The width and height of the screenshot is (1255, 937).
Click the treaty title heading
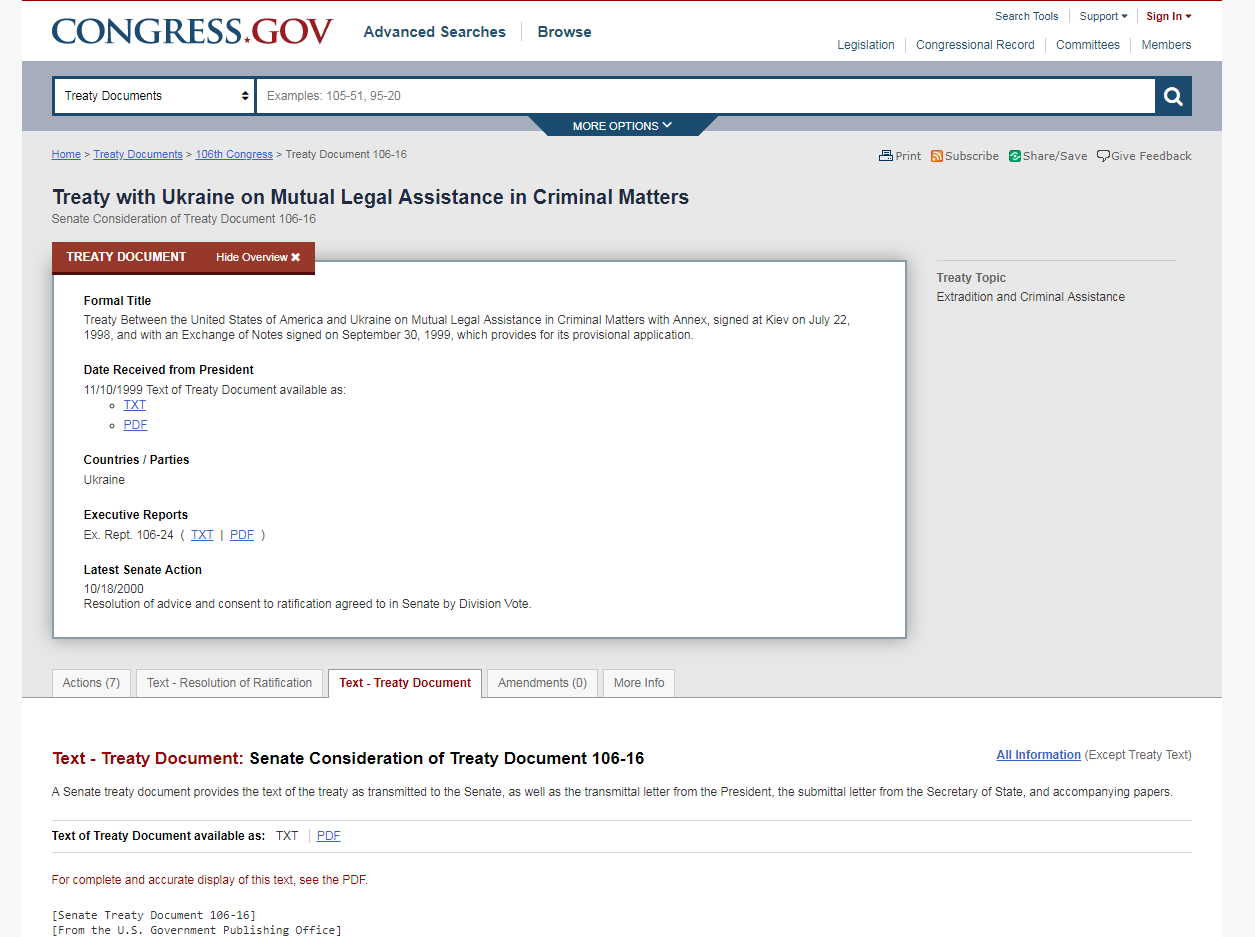[370, 197]
